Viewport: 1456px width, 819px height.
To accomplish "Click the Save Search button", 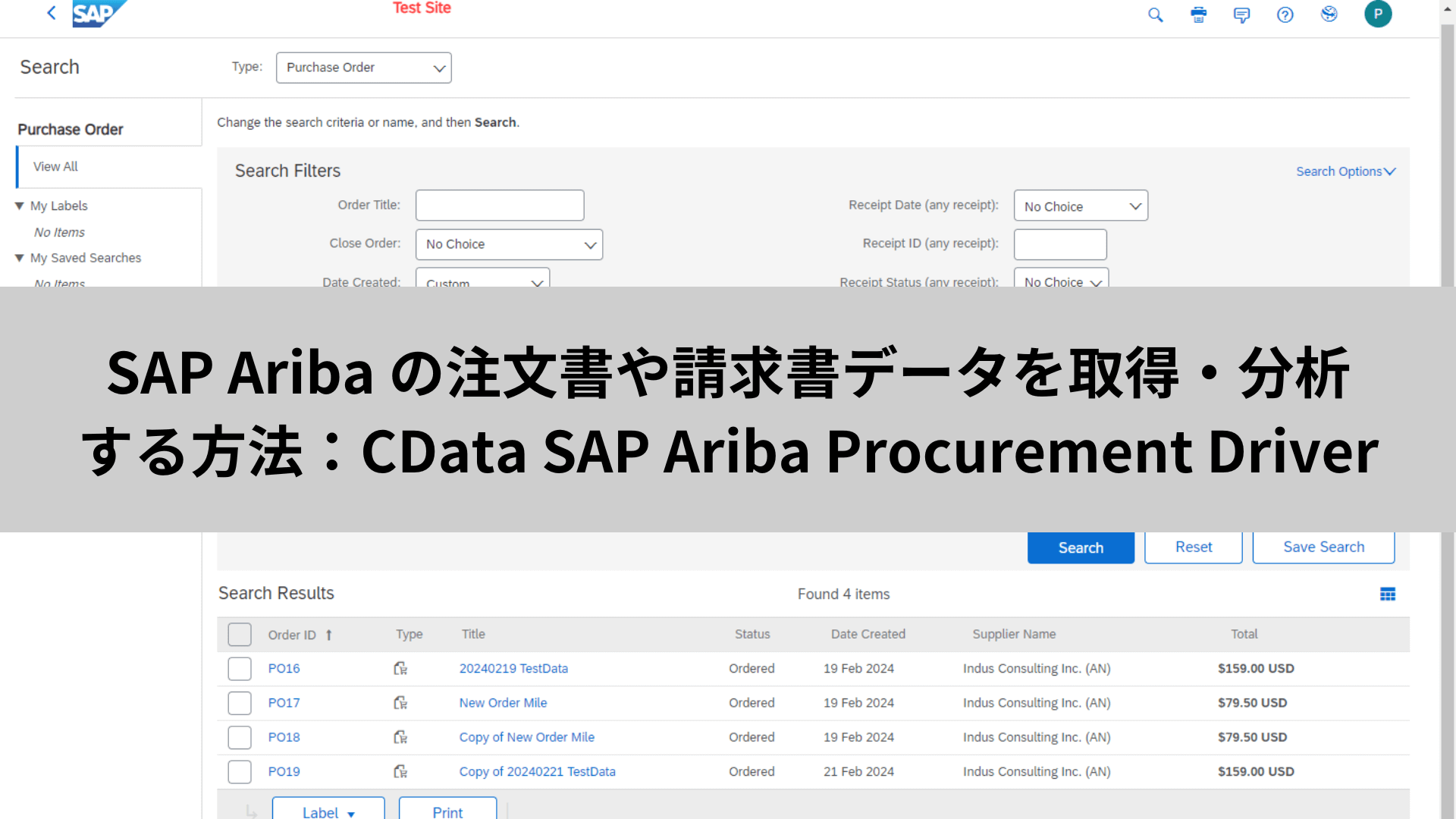I will point(1323,548).
